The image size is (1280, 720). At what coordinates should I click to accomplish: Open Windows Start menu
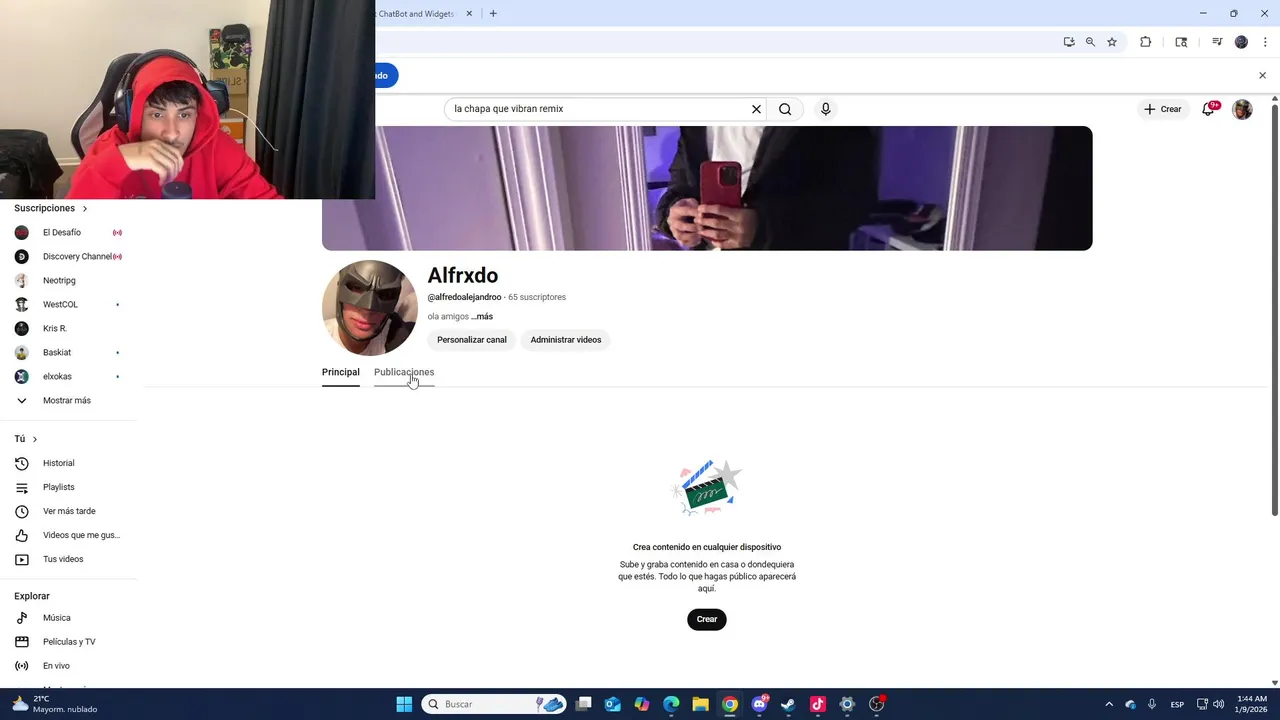404,704
